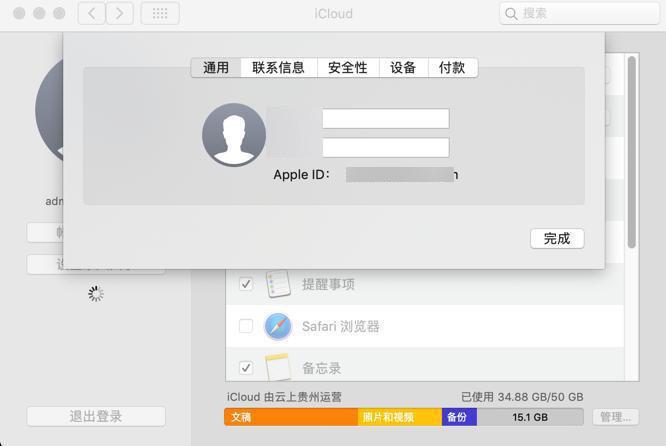Click the lower name input field
Image resolution: width=666 pixels, height=446 pixels.
click(x=386, y=147)
